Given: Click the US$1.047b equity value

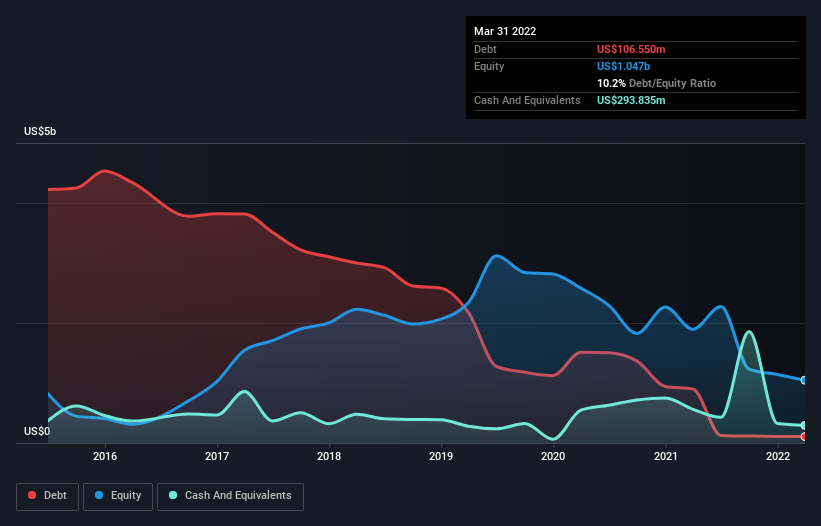Looking at the screenshot, I should [623, 66].
